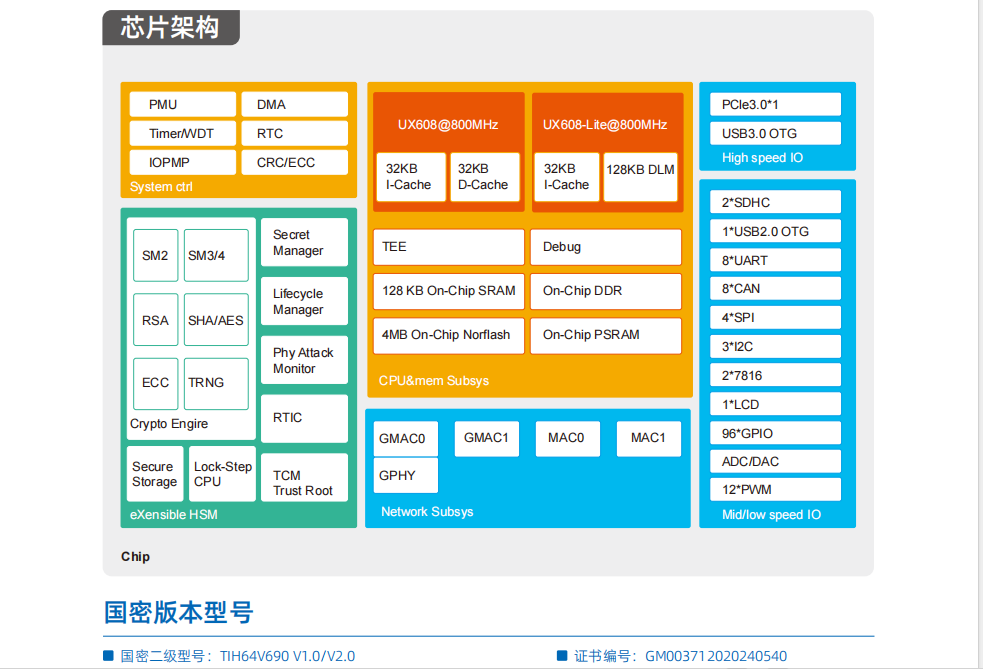983x669 pixels.
Task: Click the 128KB DLM block
Action: click(x=641, y=176)
